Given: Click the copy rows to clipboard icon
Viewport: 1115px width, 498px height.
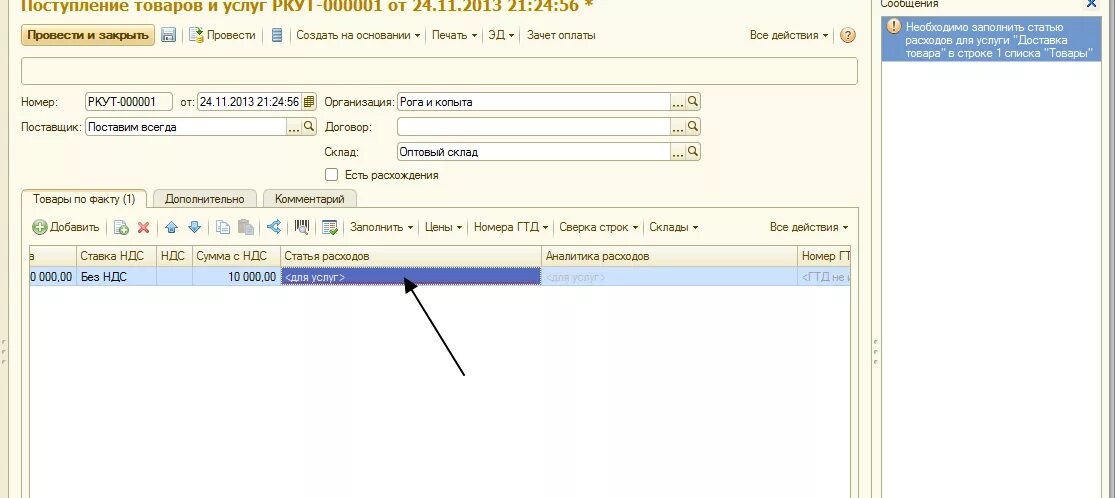Looking at the screenshot, I should coord(223,227).
